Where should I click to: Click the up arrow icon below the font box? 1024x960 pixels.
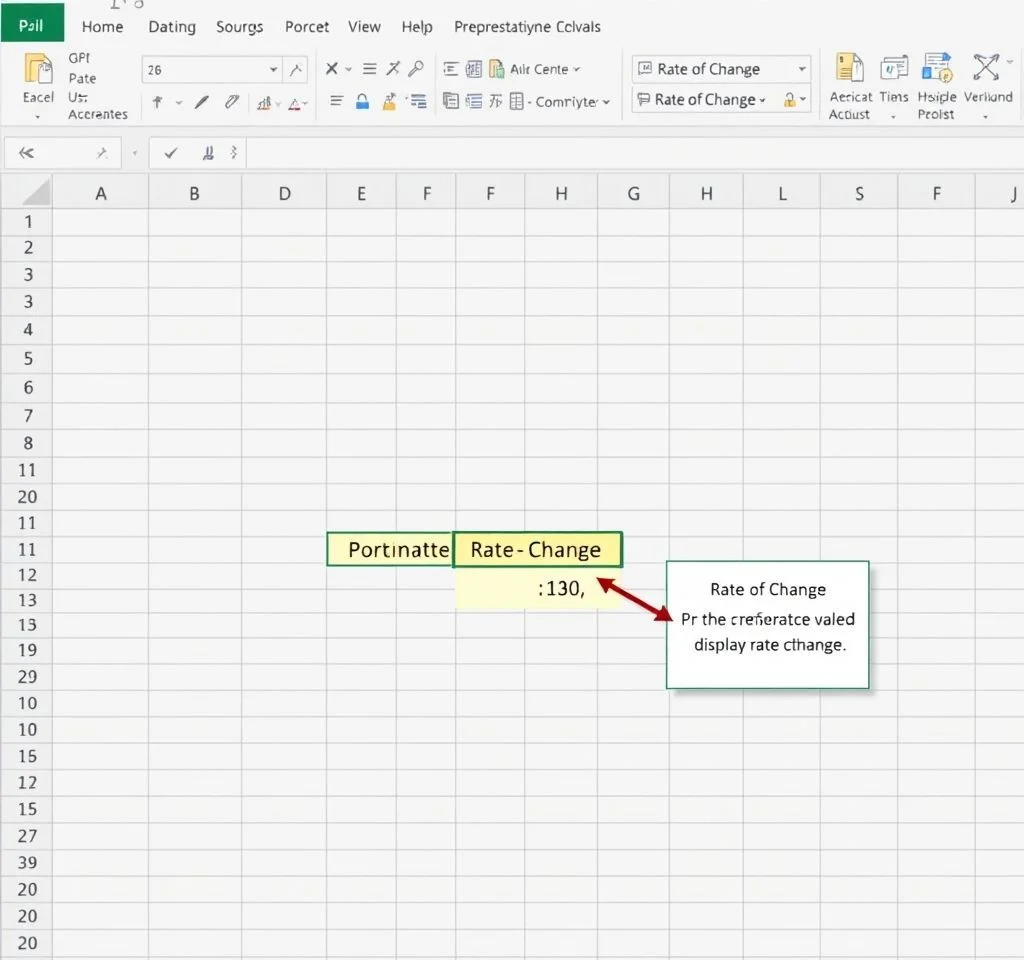pyautogui.click(x=157, y=102)
